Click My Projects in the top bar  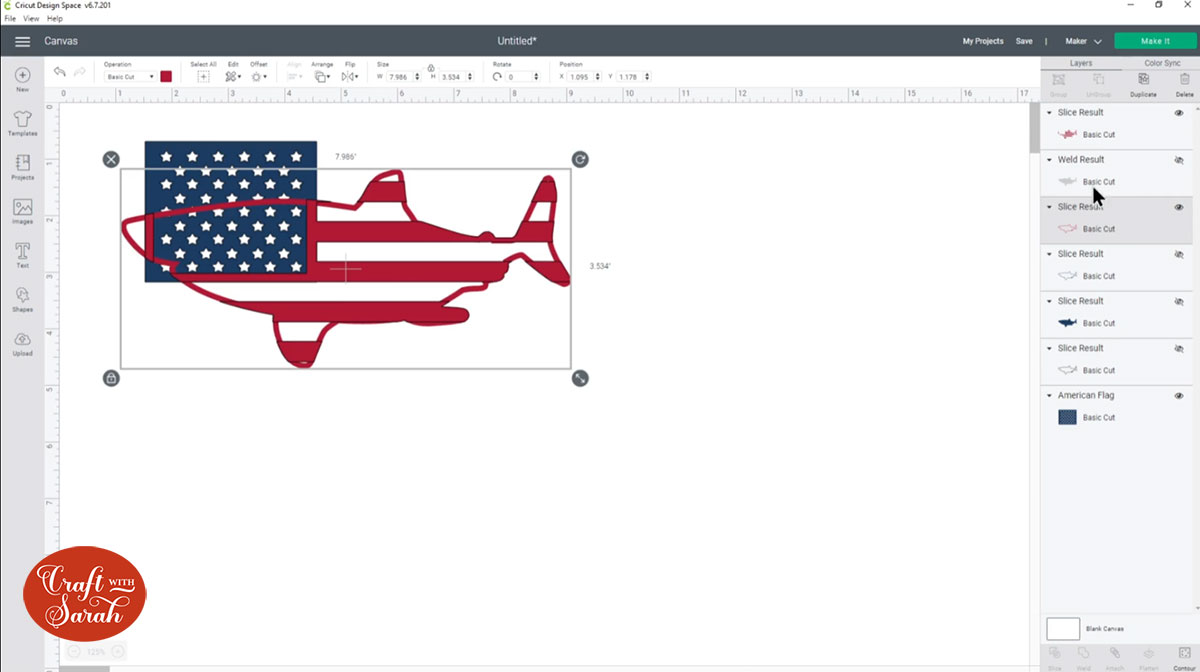(x=983, y=41)
